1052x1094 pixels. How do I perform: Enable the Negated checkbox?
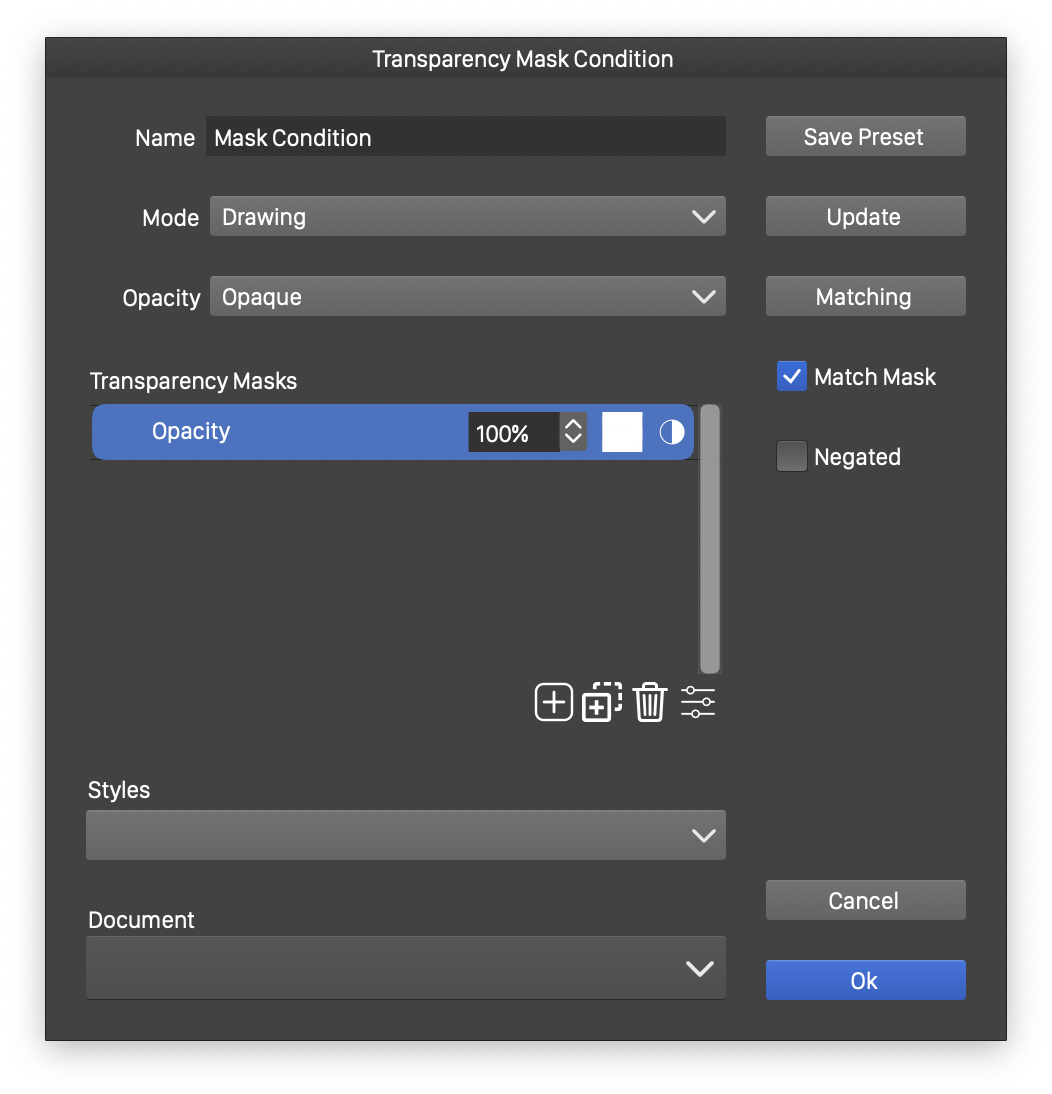point(792,457)
